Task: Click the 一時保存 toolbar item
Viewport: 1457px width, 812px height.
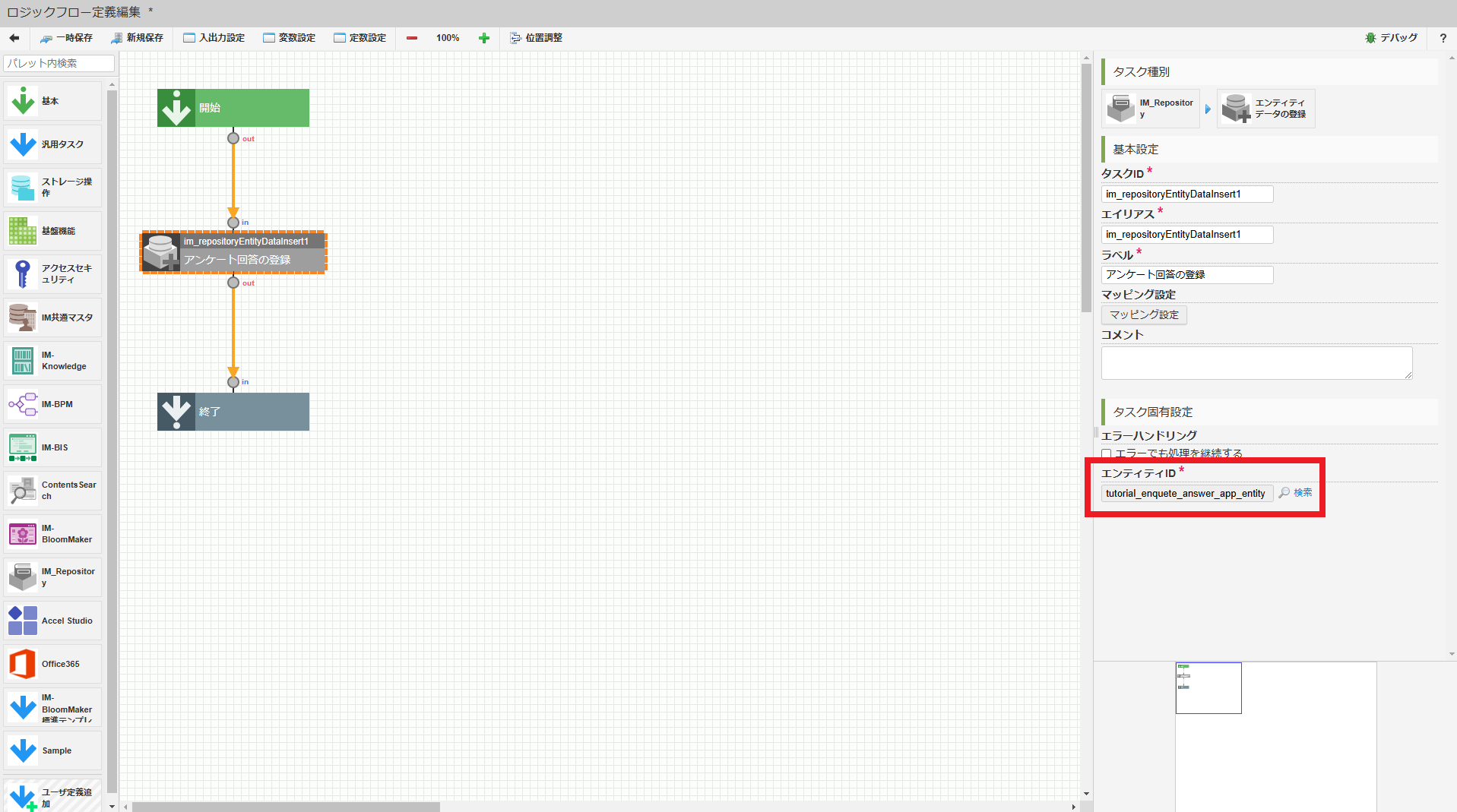Action: point(67,37)
